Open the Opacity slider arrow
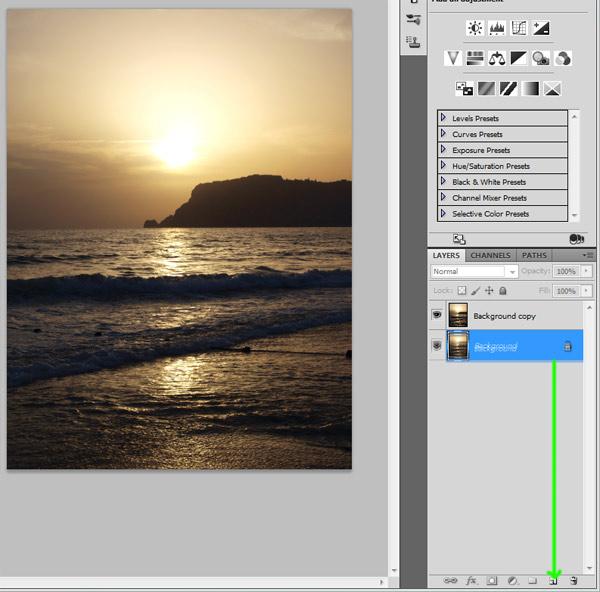The width and height of the screenshot is (600, 592). [x=585, y=271]
